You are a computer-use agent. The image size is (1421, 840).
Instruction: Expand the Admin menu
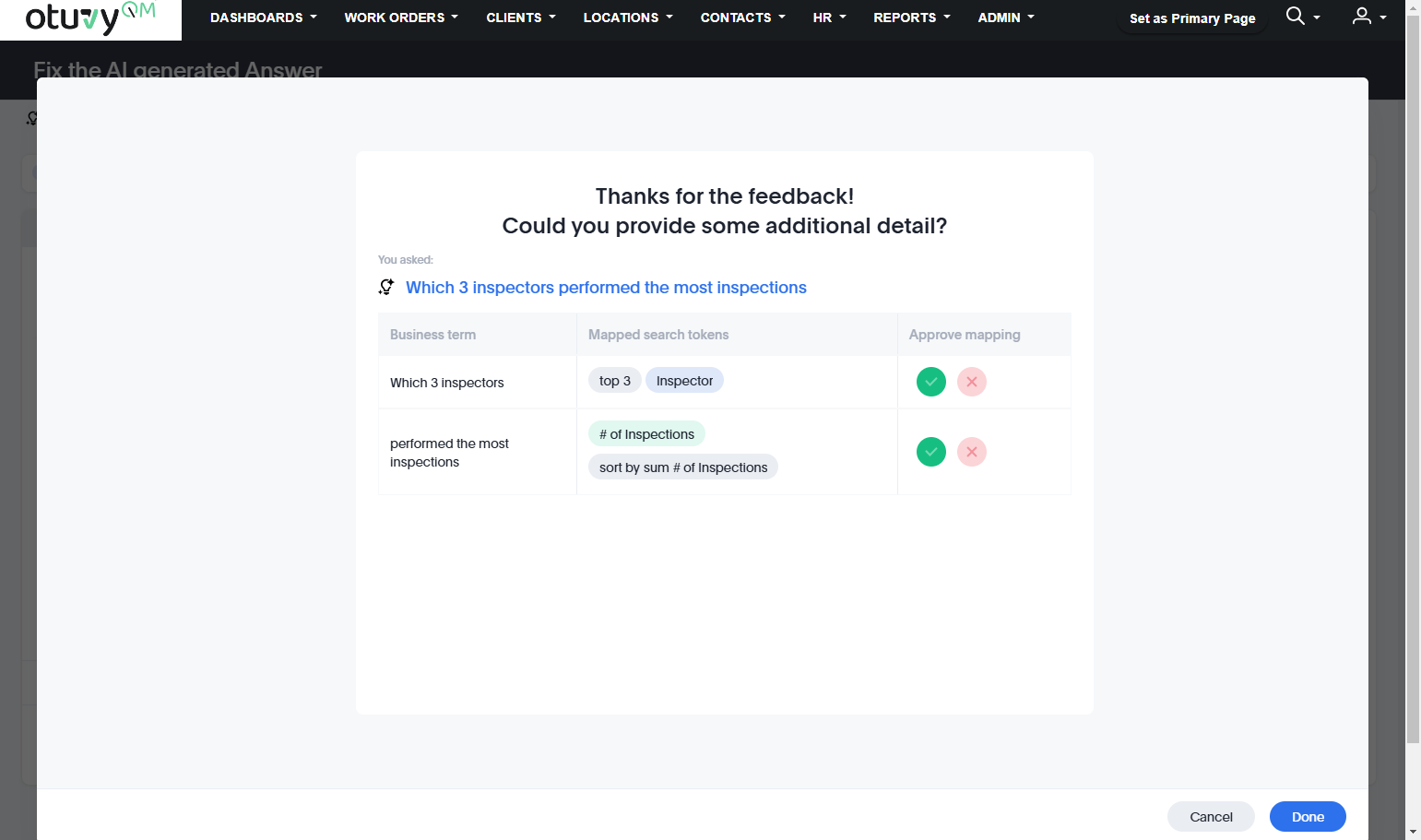tap(1006, 18)
